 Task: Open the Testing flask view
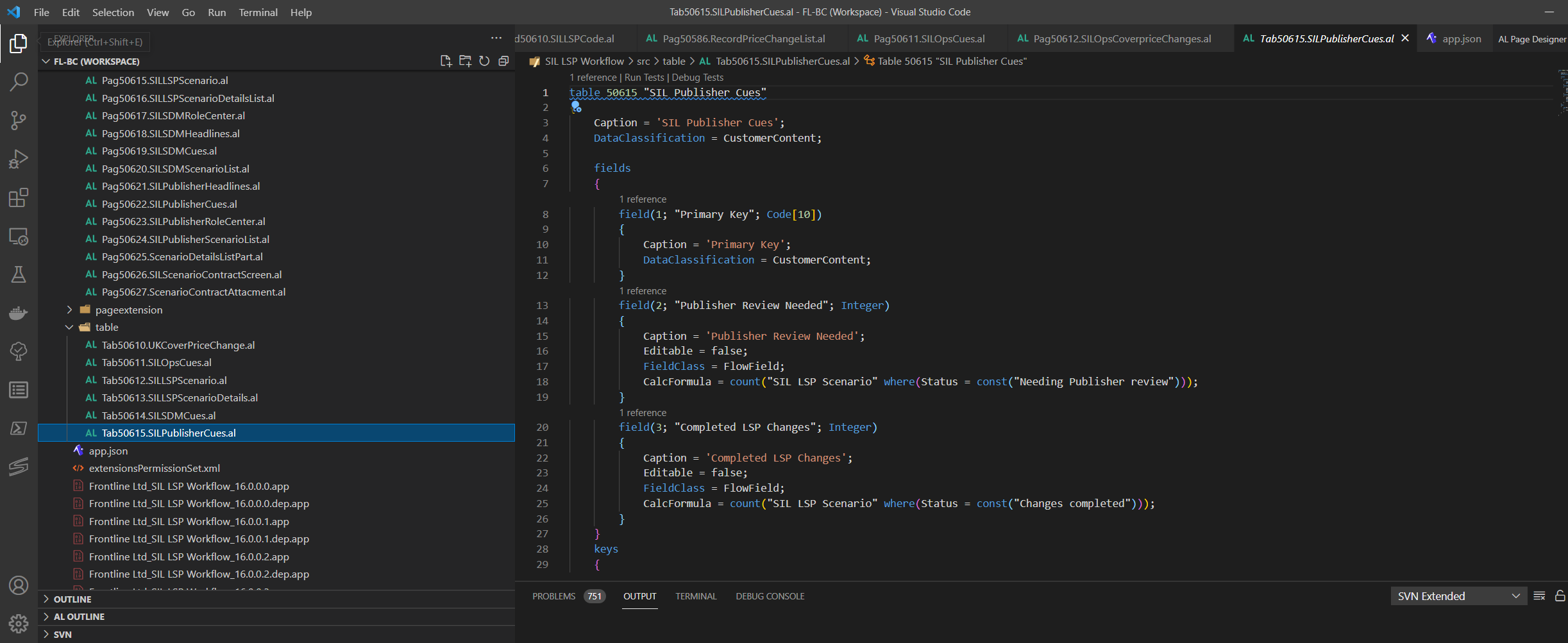[x=19, y=274]
